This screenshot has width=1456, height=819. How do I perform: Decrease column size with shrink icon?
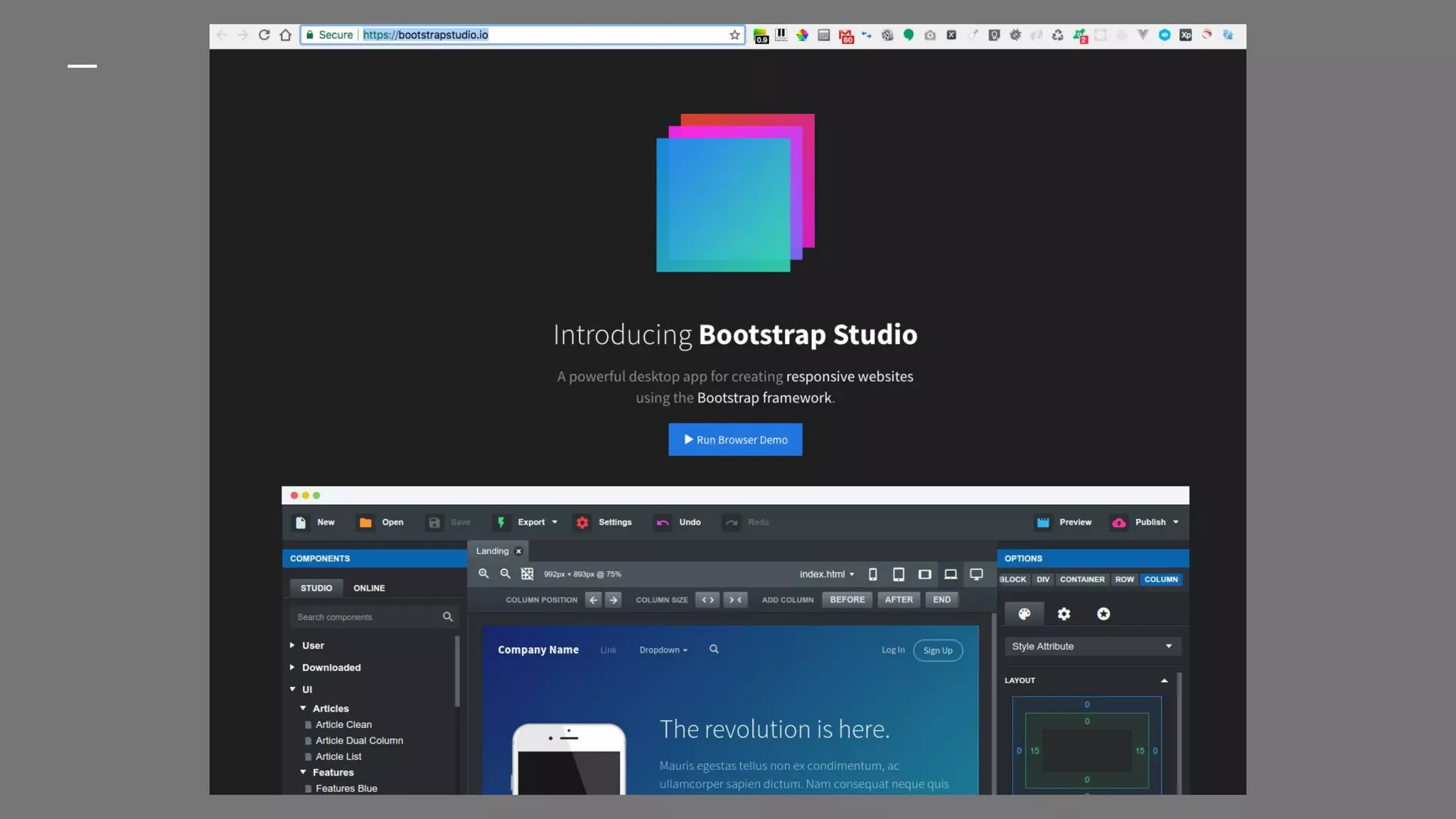pyautogui.click(x=735, y=600)
